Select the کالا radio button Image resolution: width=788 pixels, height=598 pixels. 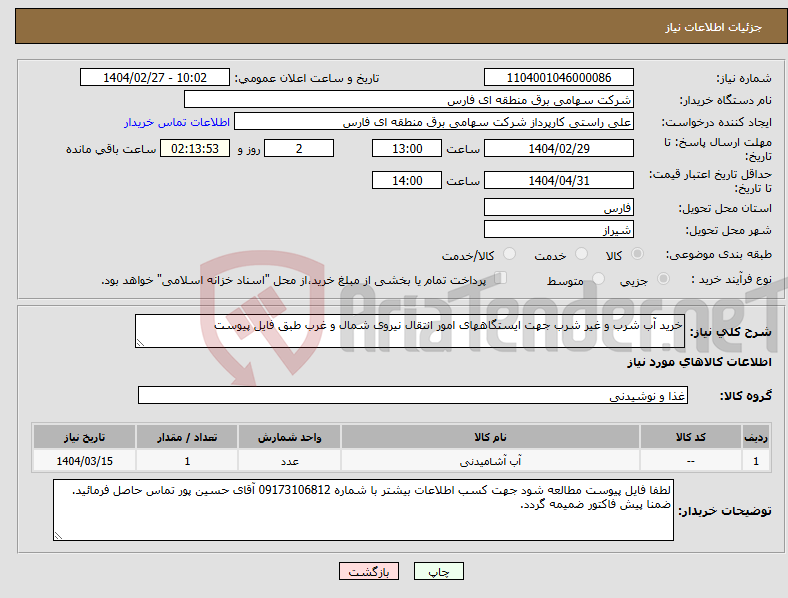(637, 254)
